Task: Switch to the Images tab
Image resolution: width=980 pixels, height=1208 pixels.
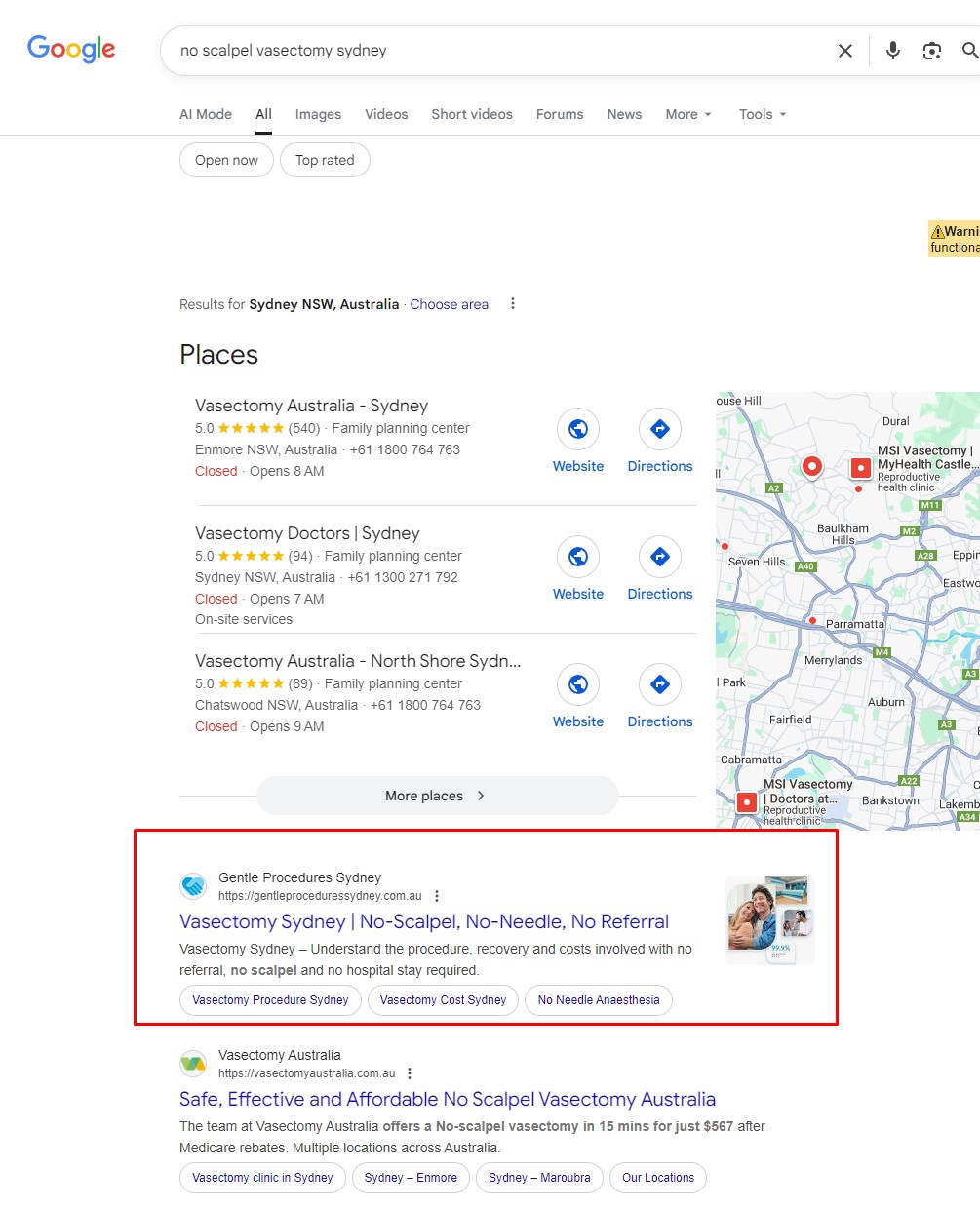Action: [x=318, y=114]
